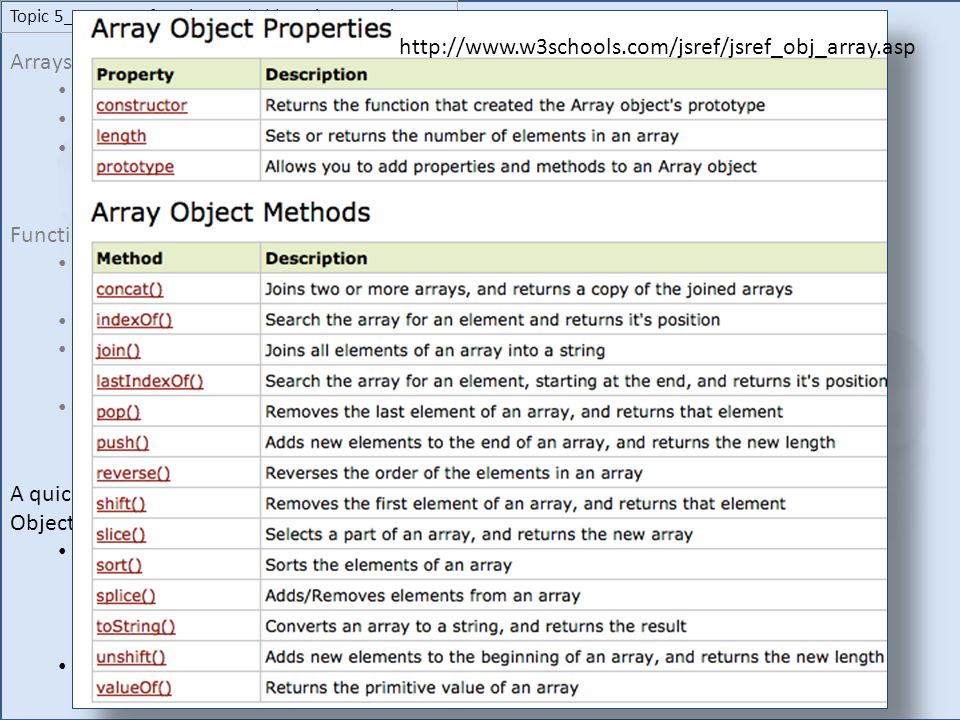This screenshot has width=960, height=720.
Task: Select the shift() method link
Action: [x=121, y=504]
